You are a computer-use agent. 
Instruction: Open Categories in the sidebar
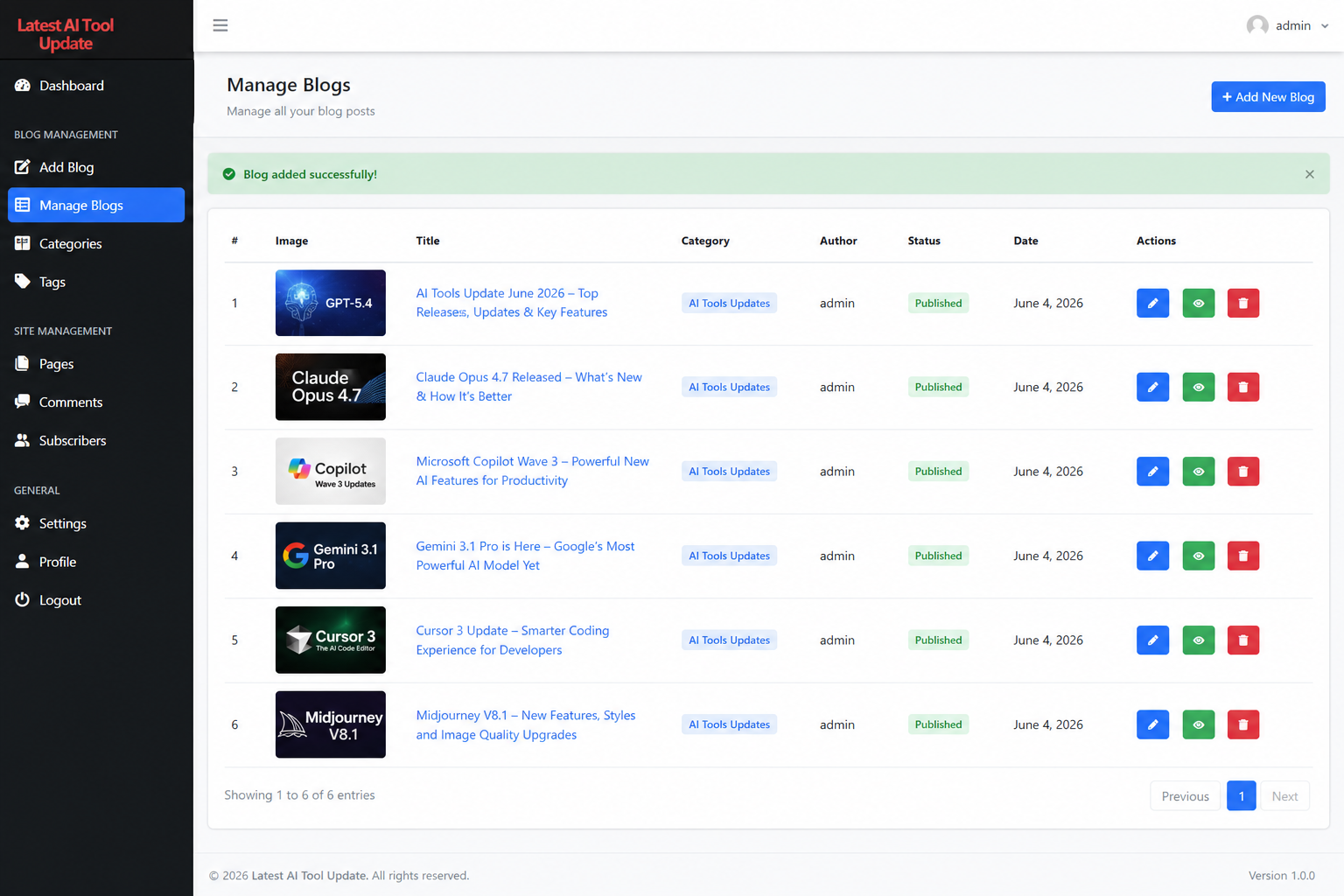[96, 243]
